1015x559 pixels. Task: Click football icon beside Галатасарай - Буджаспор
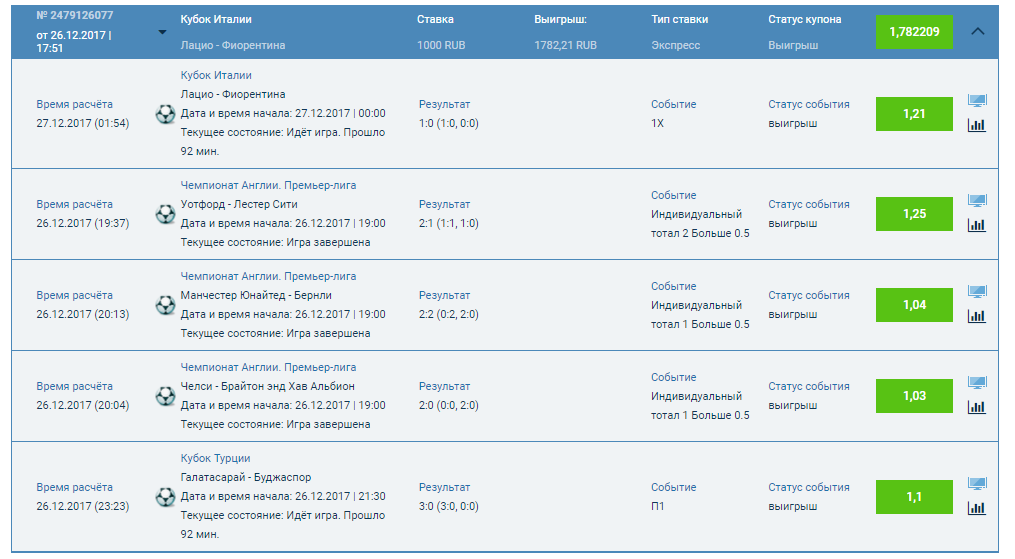click(166, 497)
